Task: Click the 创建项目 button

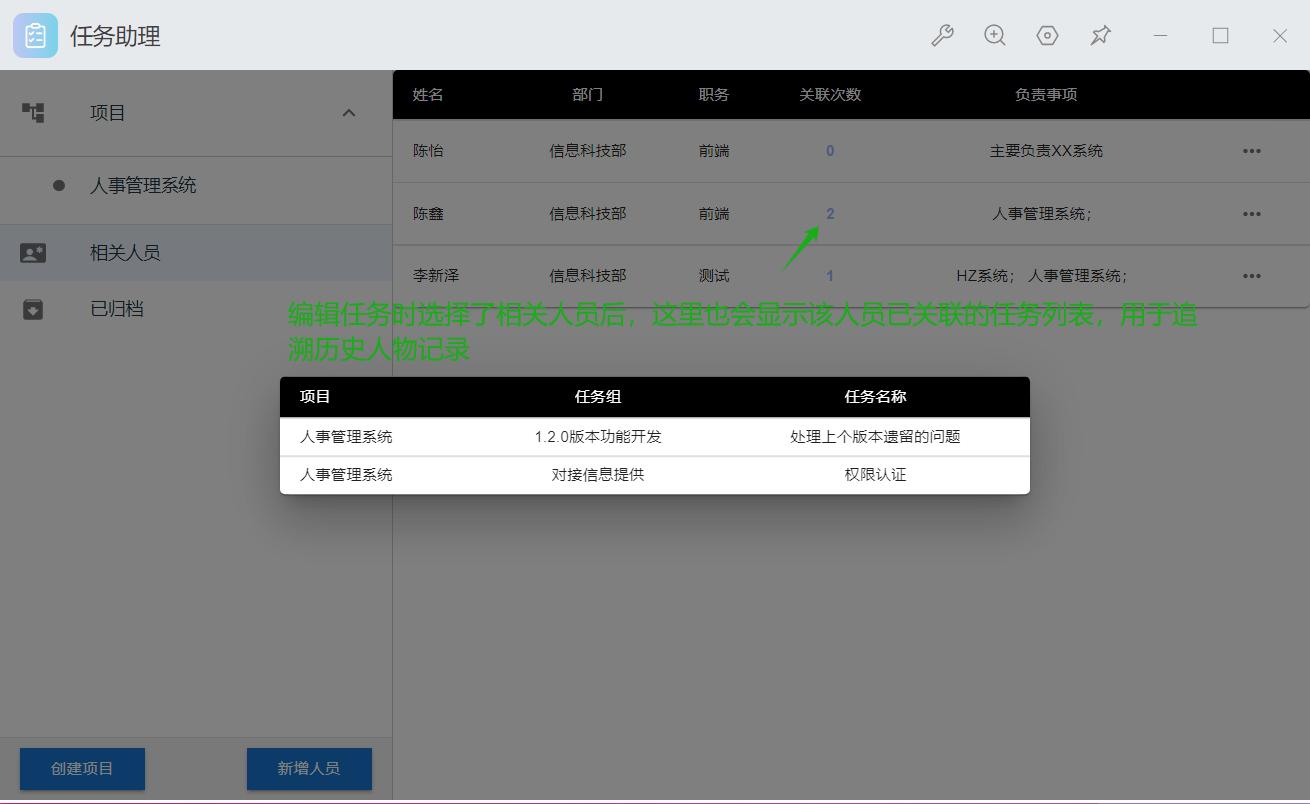Action: 82,768
